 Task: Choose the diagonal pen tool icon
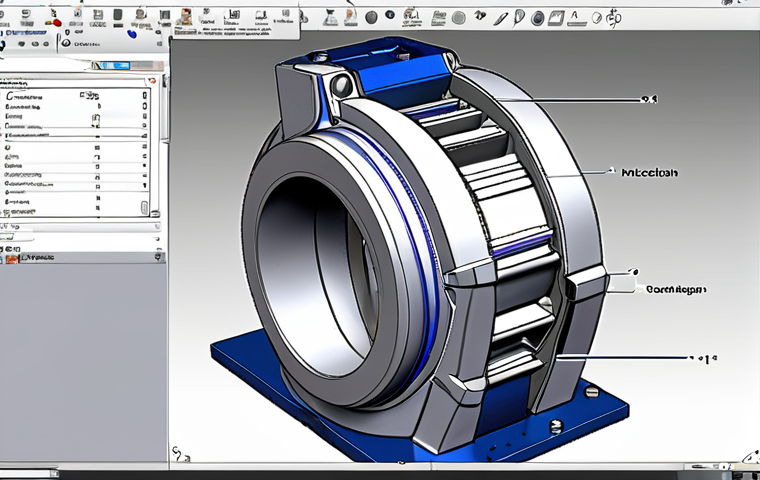click(x=500, y=19)
